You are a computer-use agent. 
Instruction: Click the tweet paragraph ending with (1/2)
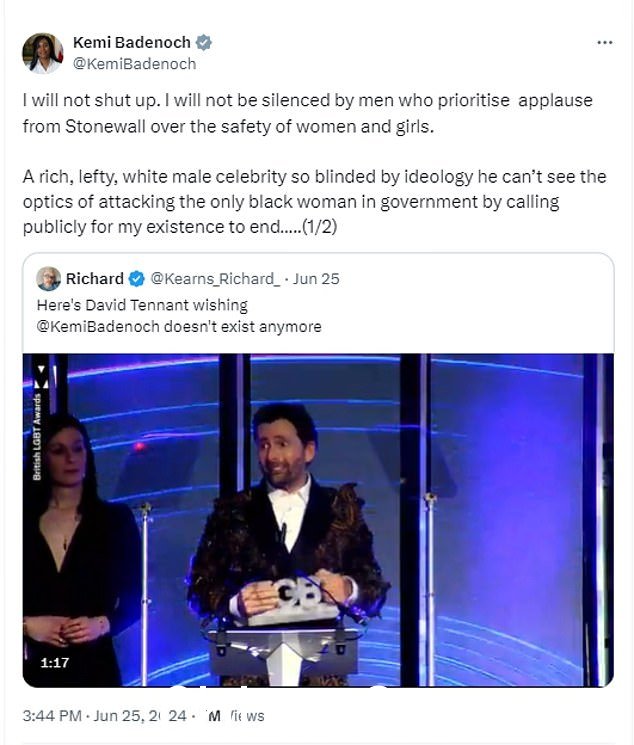tap(315, 201)
